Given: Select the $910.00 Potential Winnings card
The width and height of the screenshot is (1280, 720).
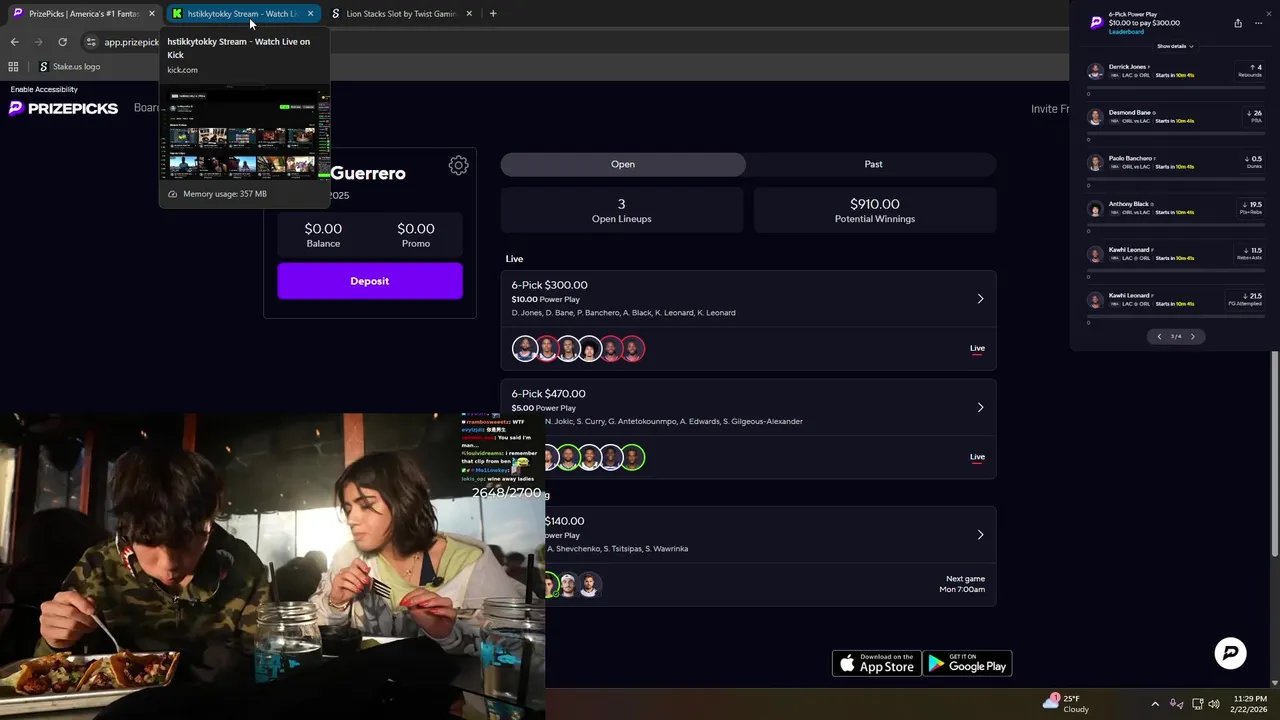Looking at the screenshot, I should (x=875, y=210).
